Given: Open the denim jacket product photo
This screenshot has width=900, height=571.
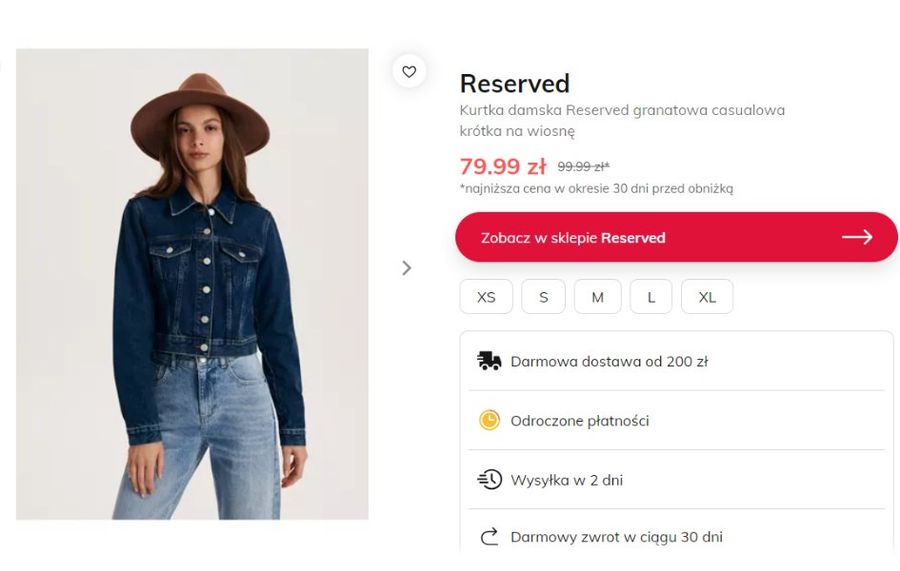Looking at the screenshot, I should coord(192,284).
